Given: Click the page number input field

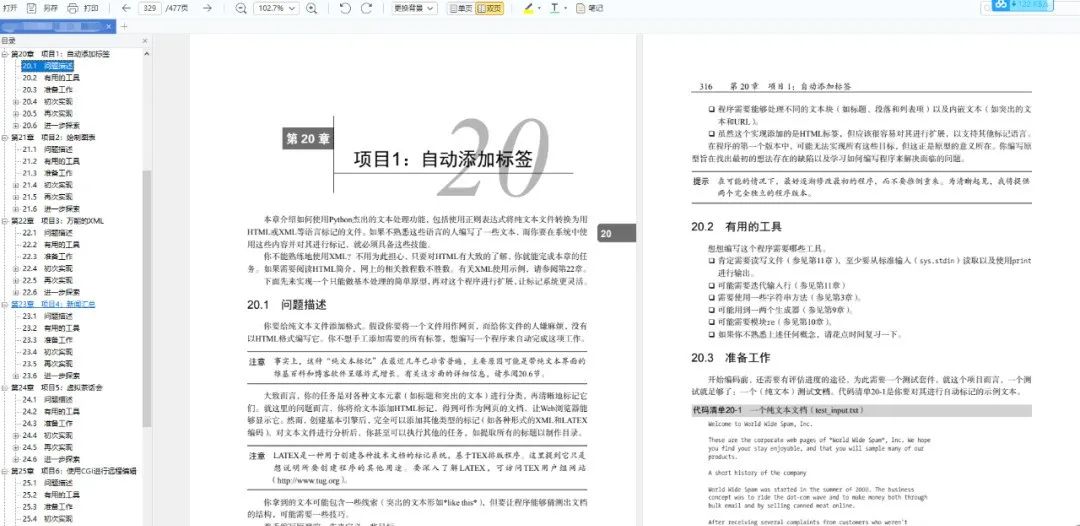Looking at the screenshot, I should 148,8.
